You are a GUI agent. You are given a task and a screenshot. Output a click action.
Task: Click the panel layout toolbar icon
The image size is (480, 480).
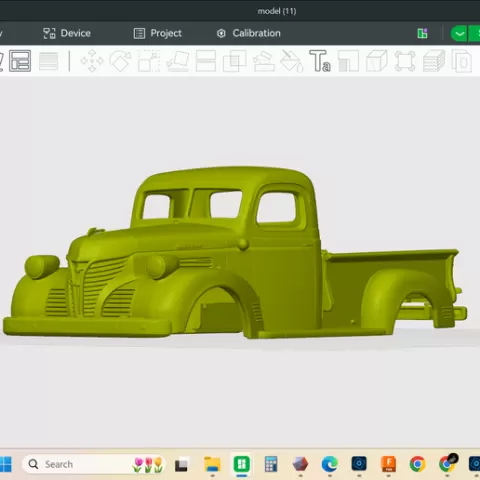click(x=20, y=61)
